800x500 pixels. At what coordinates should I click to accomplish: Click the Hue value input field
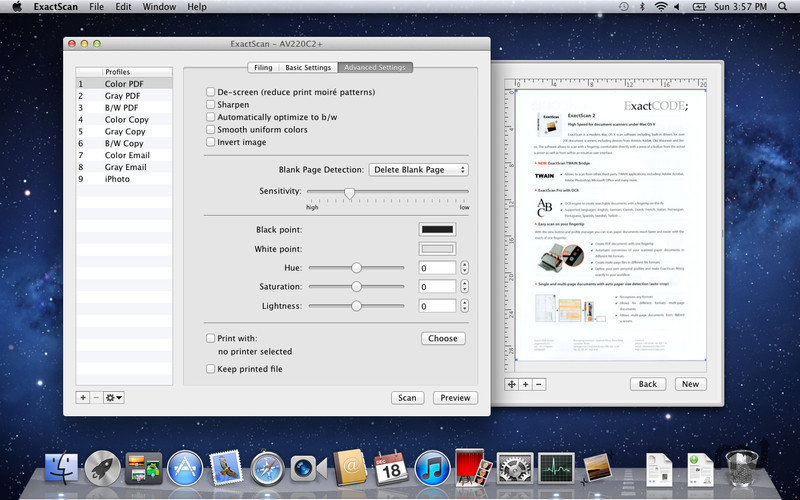pyautogui.click(x=437, y=268)
